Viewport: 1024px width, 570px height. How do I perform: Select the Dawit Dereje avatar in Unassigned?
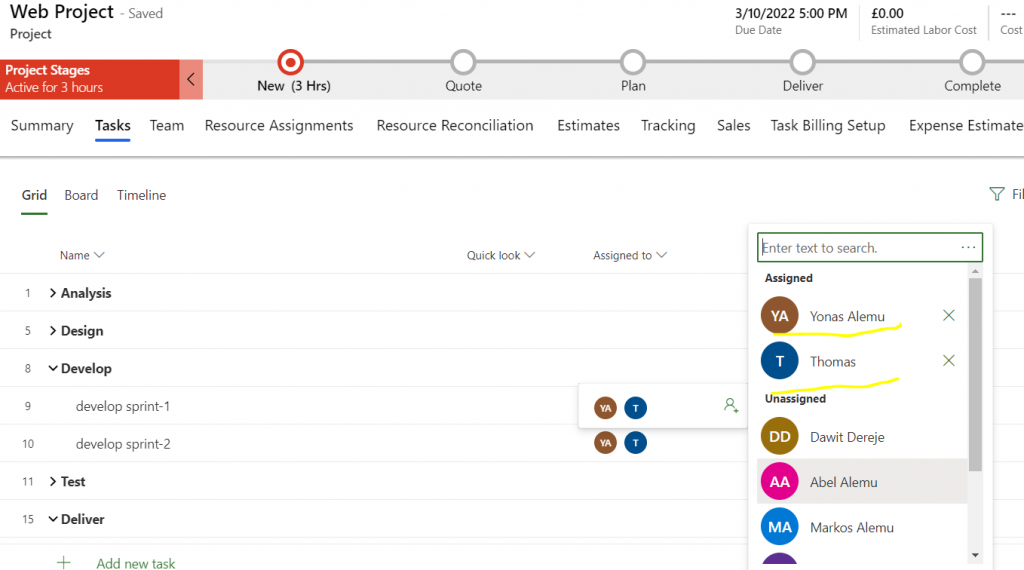coord(780,437)
